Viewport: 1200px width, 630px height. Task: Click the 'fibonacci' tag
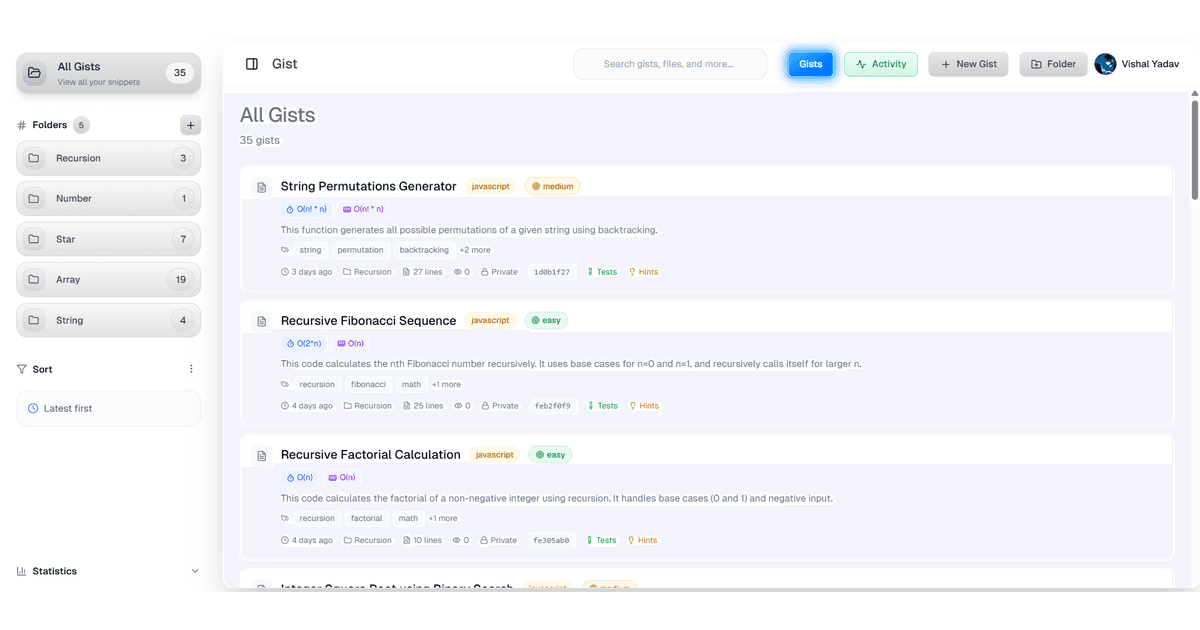pos(368,384)
